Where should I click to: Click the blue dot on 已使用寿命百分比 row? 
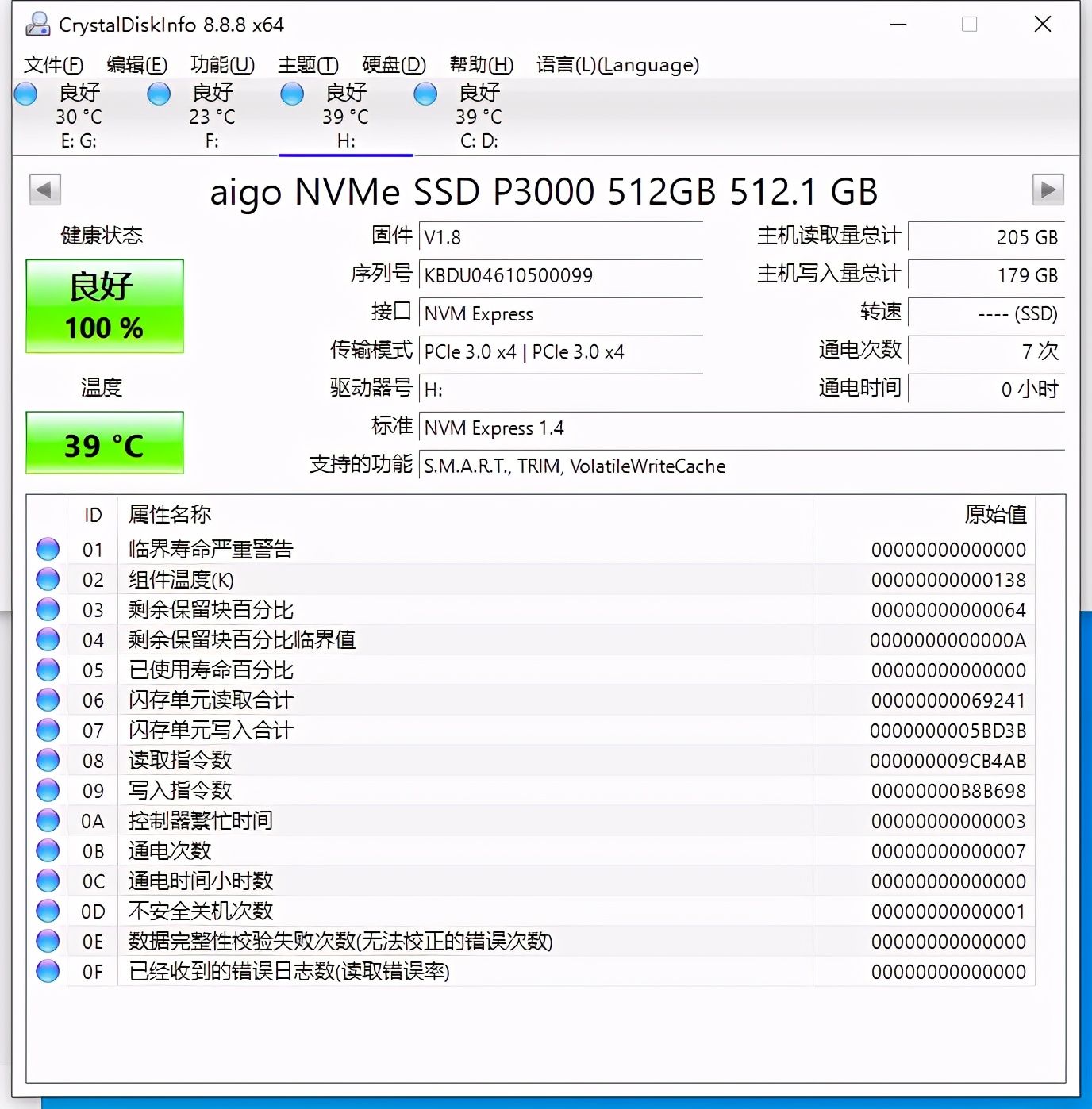click(47, 669)
